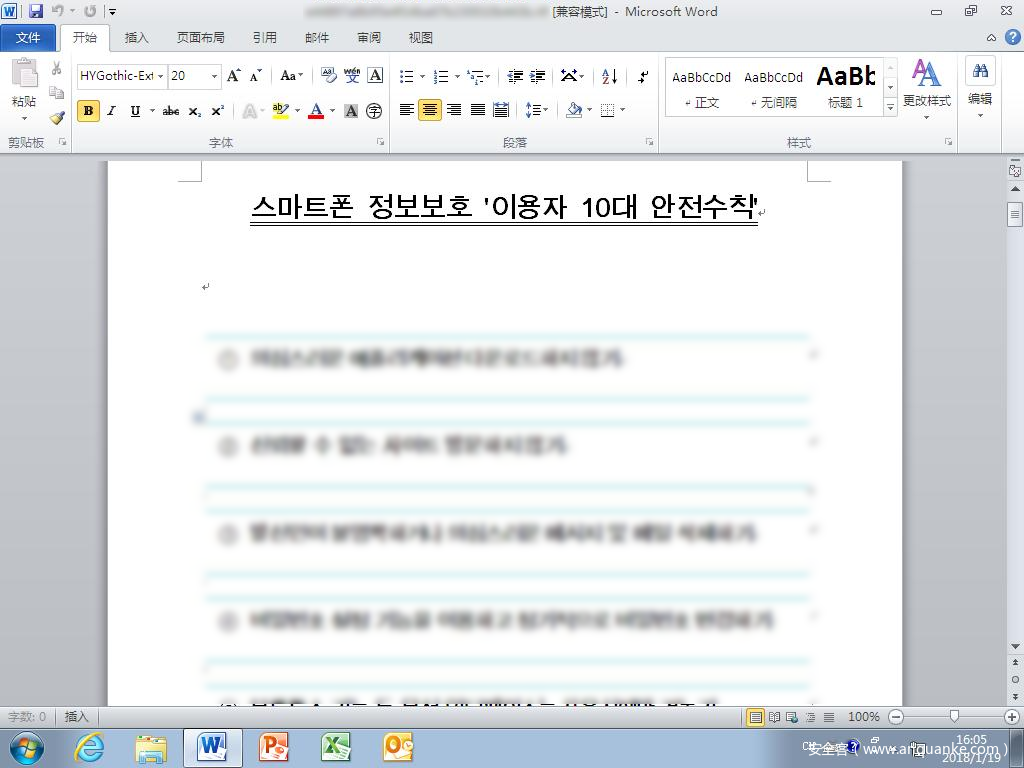This screenshot has height=768, width=1024.
Task: Switch to the 页面布局 tab
Action: [x=200, y=38]
